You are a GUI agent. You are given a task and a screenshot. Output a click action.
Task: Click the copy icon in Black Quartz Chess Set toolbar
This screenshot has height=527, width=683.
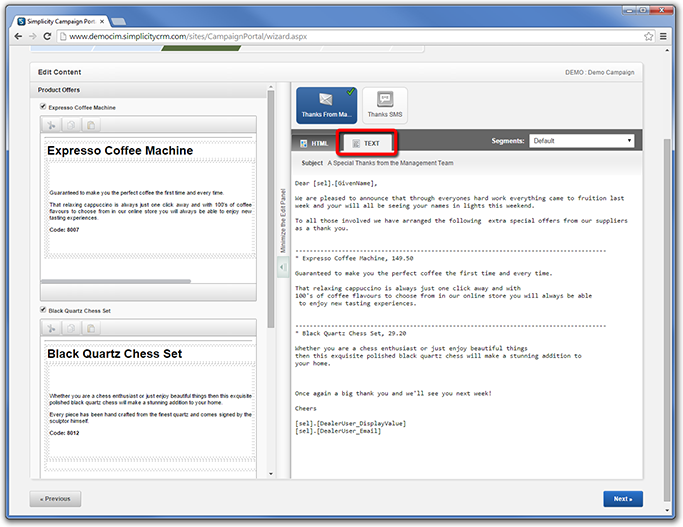71,328
